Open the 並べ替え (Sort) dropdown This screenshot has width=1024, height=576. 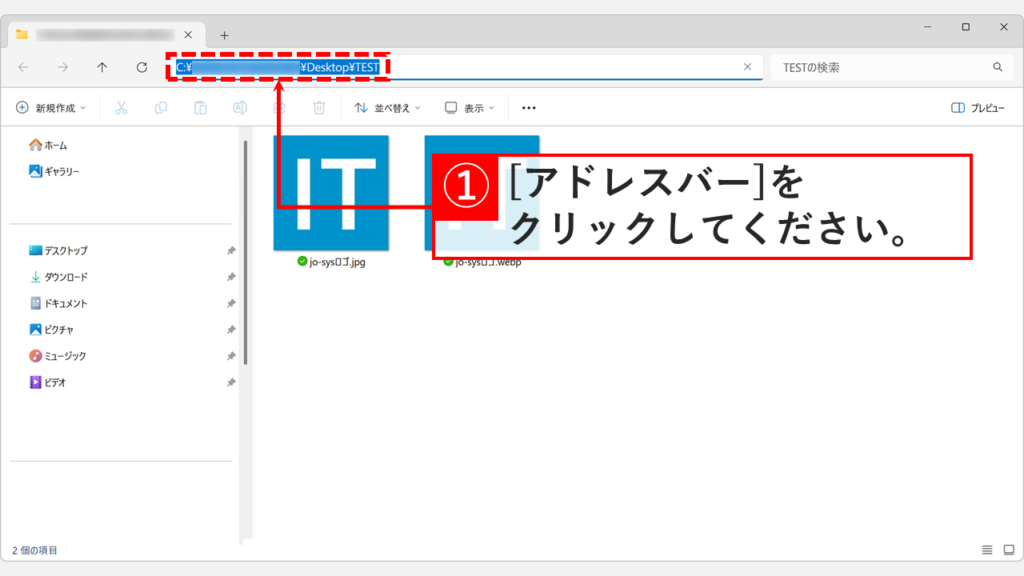[x=387, y=107]
